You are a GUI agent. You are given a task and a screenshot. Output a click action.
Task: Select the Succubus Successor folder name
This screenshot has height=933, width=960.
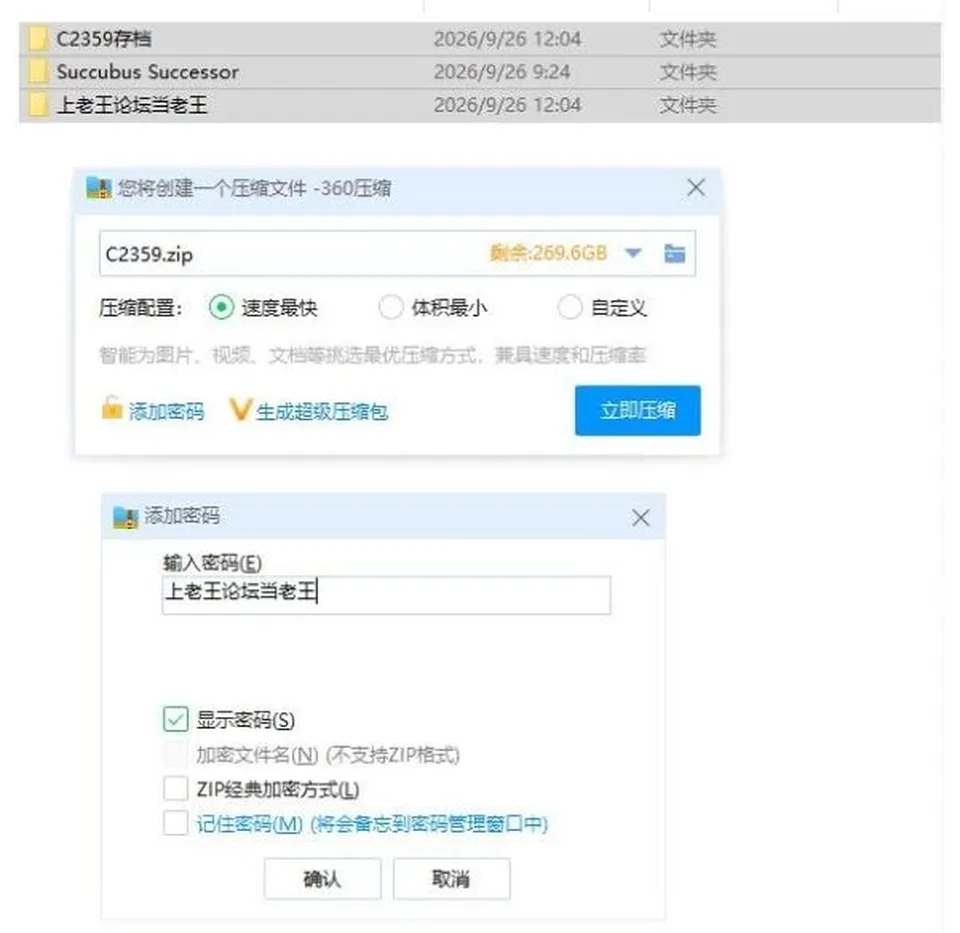click(148, 72)
